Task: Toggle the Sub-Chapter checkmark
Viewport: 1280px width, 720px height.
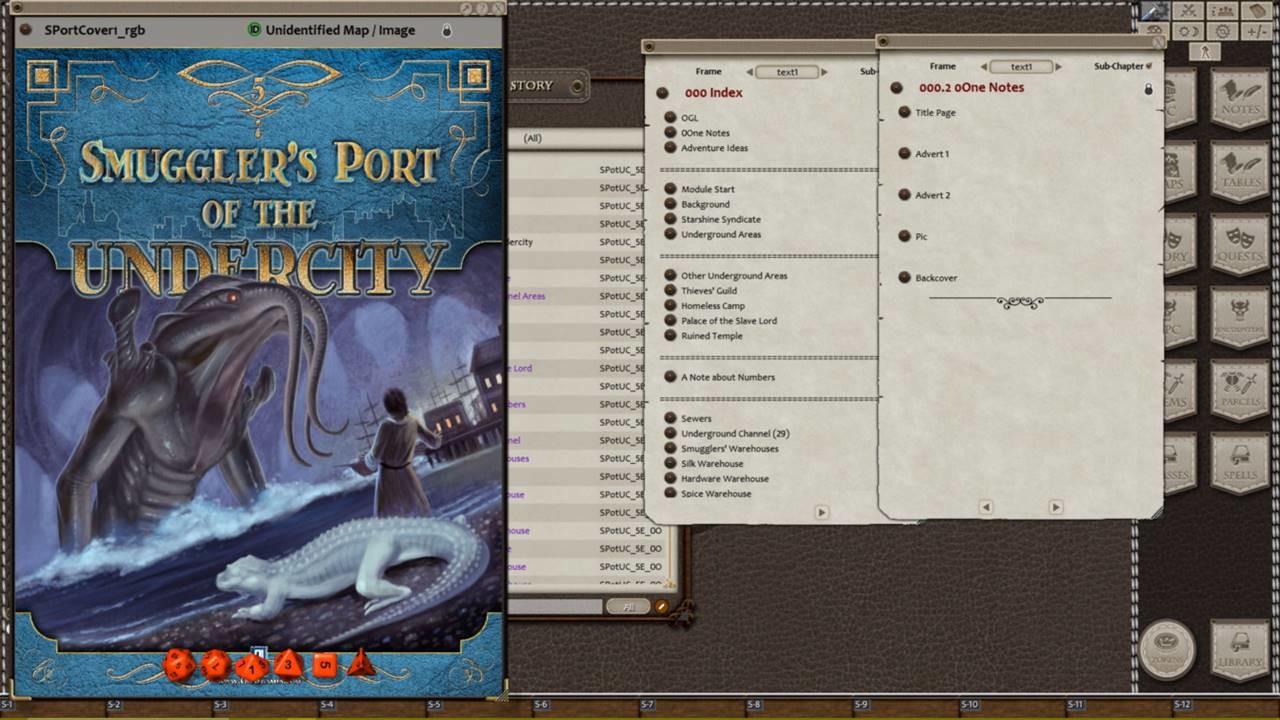Action: [1148, 66]
